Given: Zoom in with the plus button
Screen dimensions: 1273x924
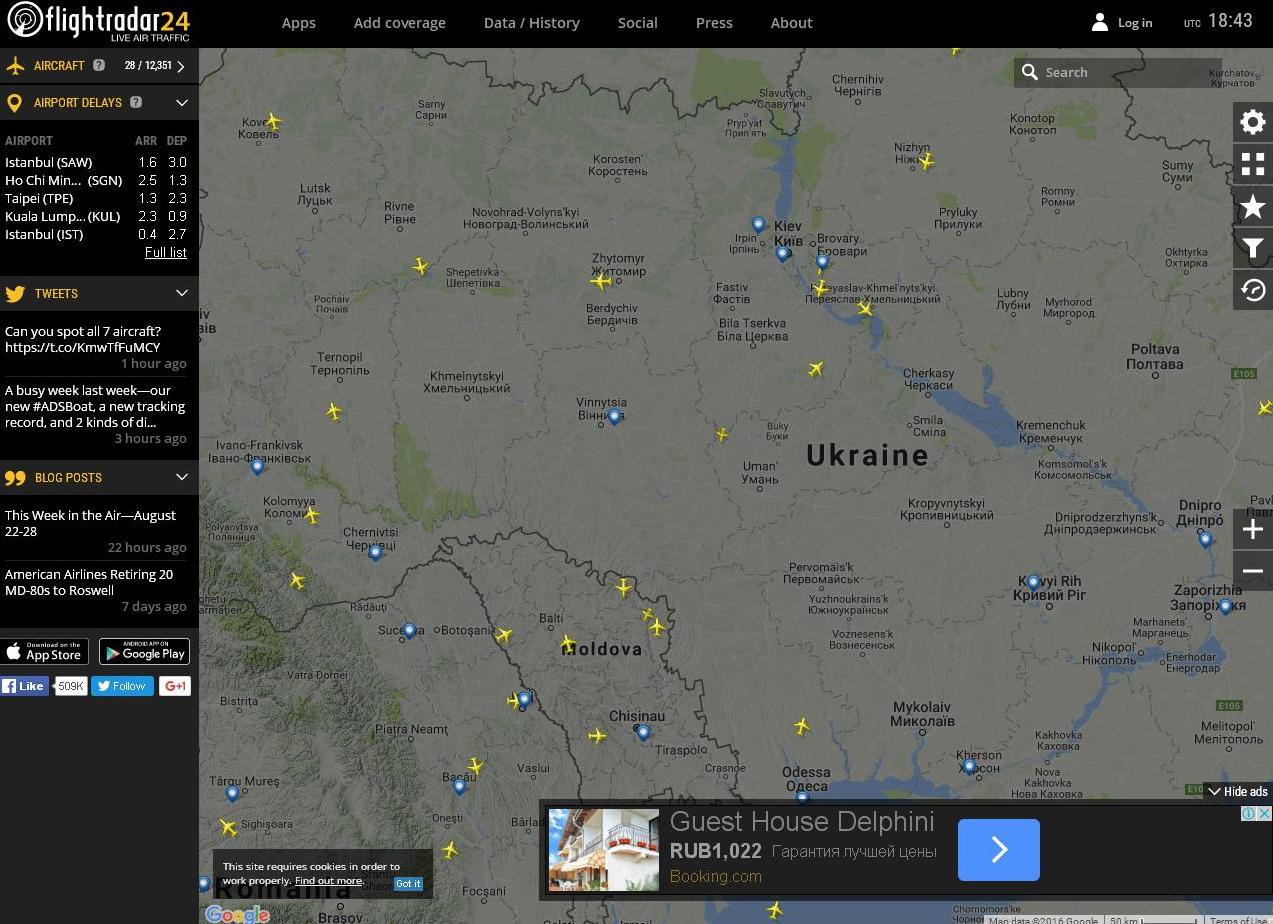Looking at the screenshot, I should coord(1252,529).
